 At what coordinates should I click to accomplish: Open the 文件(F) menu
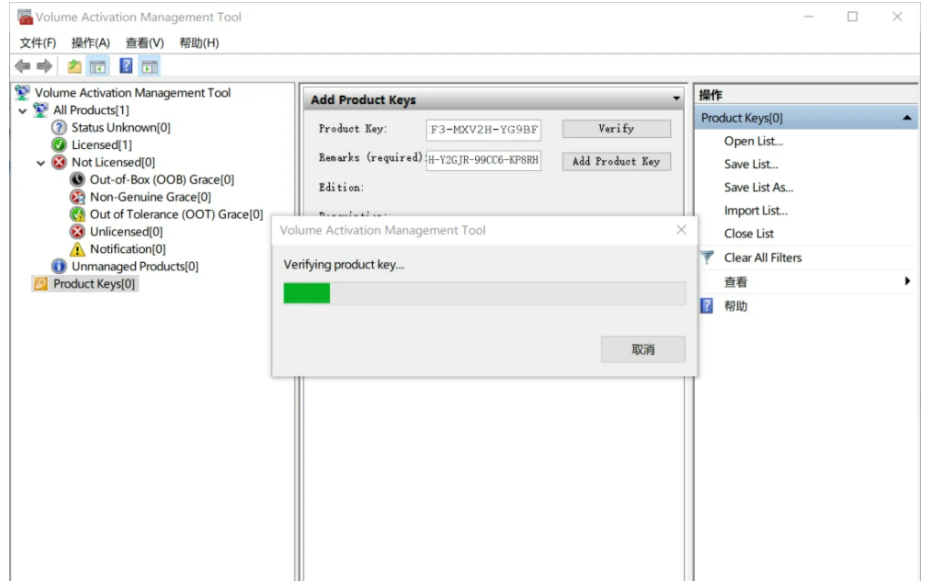38,43
